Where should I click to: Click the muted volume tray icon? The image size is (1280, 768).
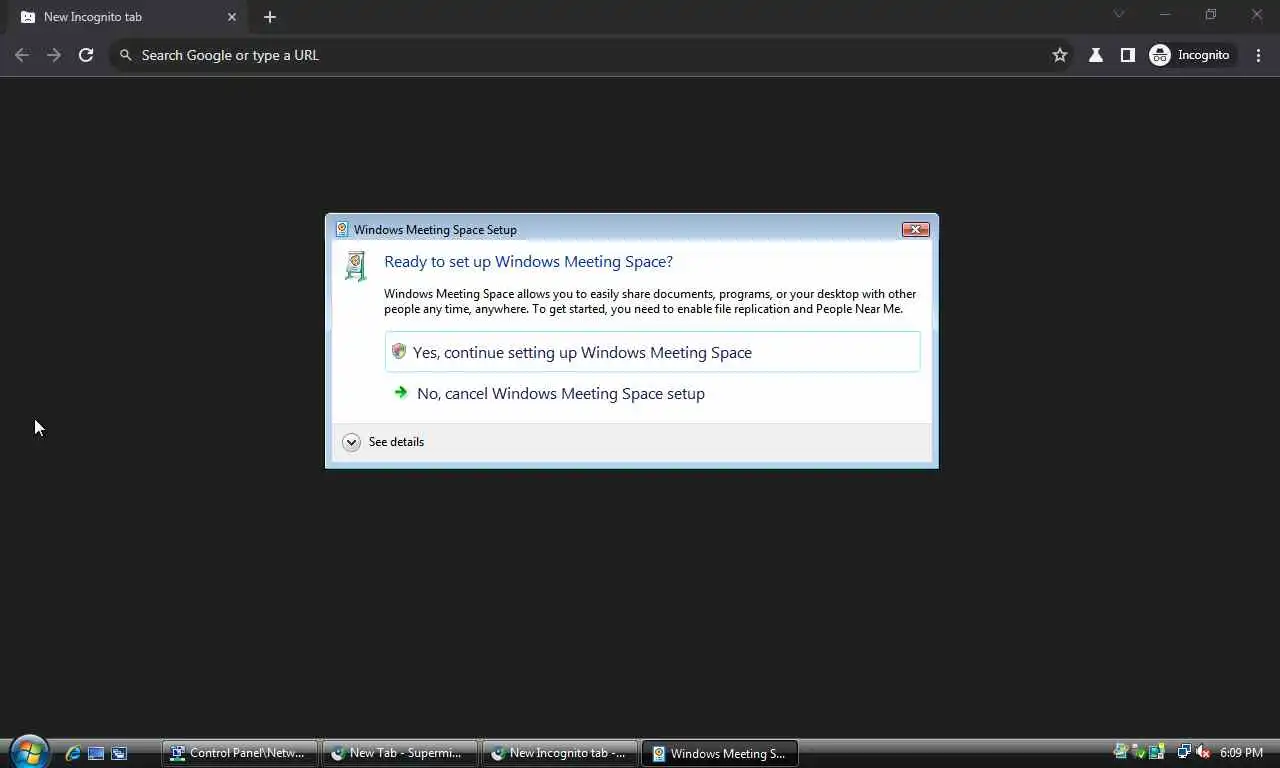click(x=1203, y=752)
